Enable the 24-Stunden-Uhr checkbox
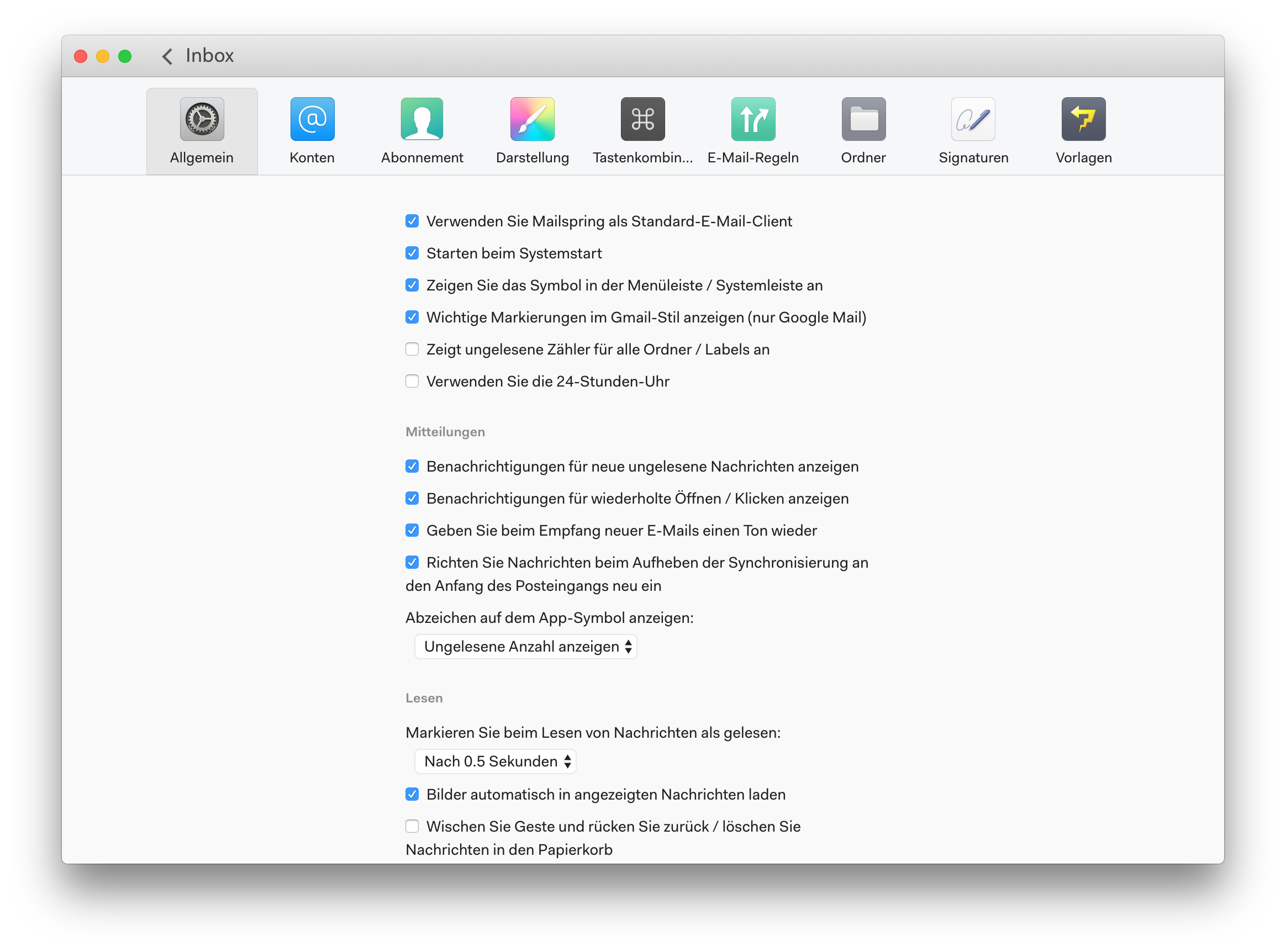 coord(412,382)
